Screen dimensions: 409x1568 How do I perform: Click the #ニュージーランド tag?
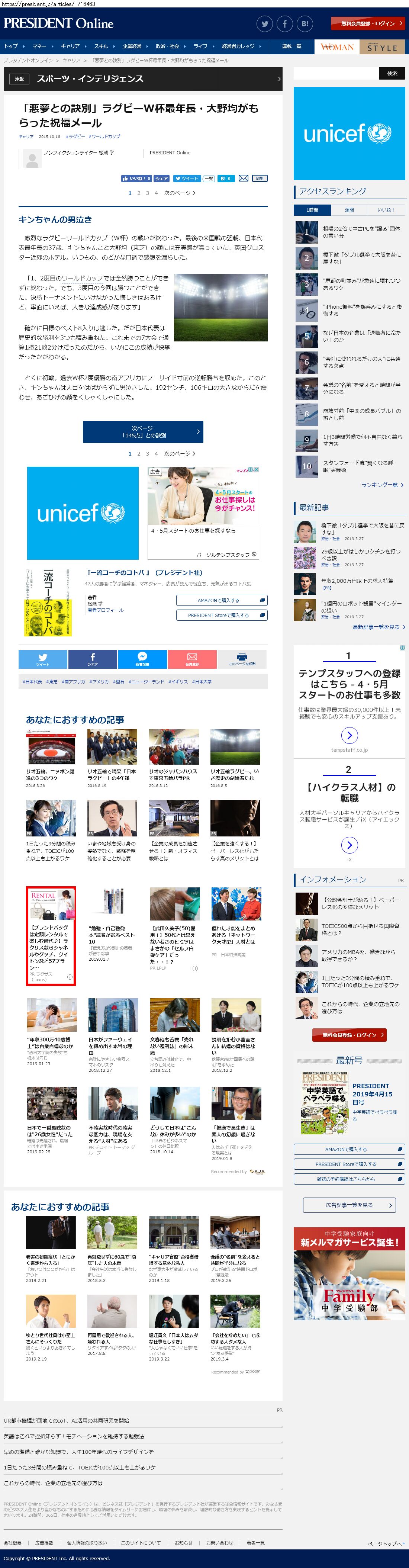tap(146, 682)
